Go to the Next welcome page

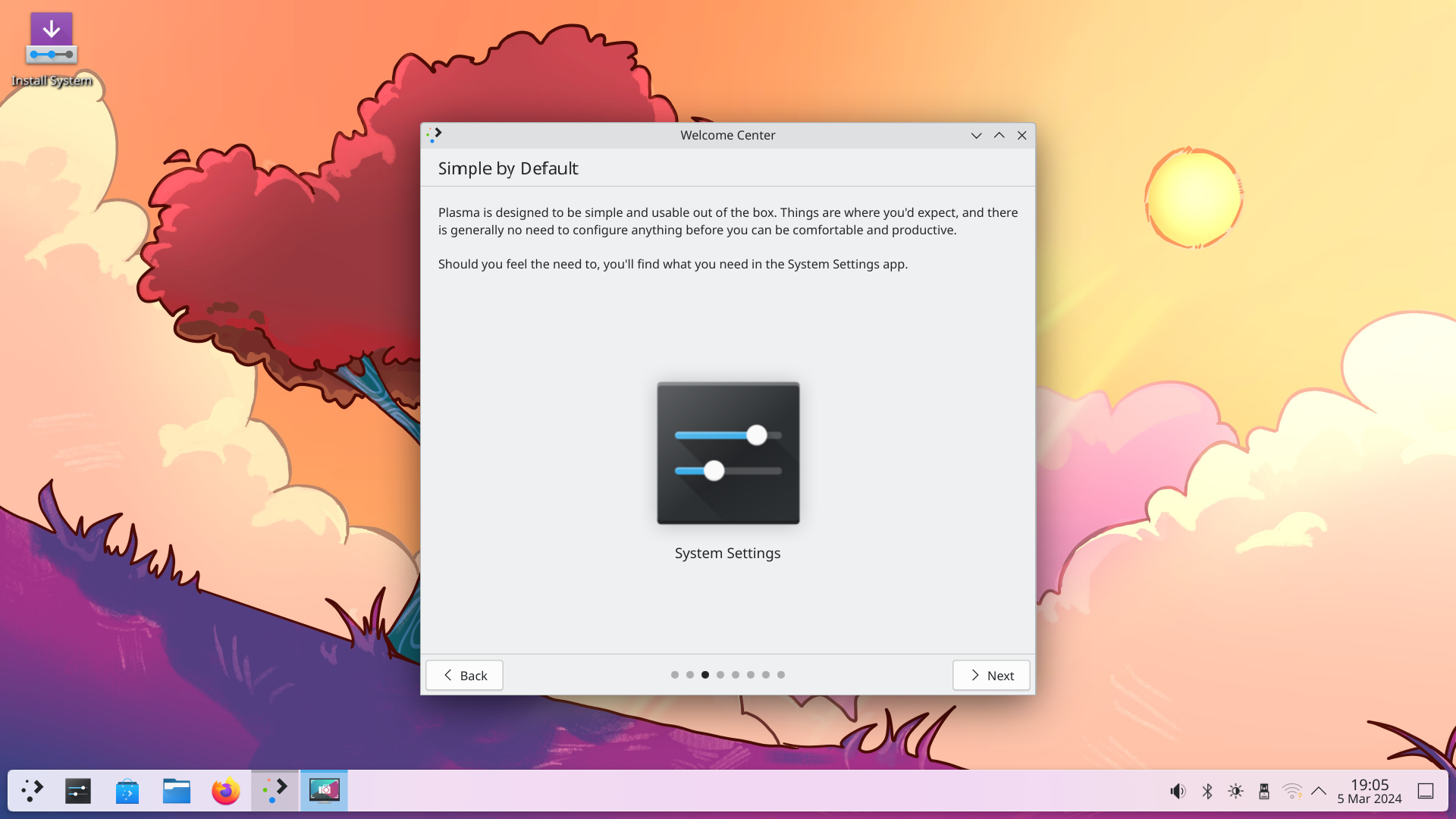click(991, 676)
